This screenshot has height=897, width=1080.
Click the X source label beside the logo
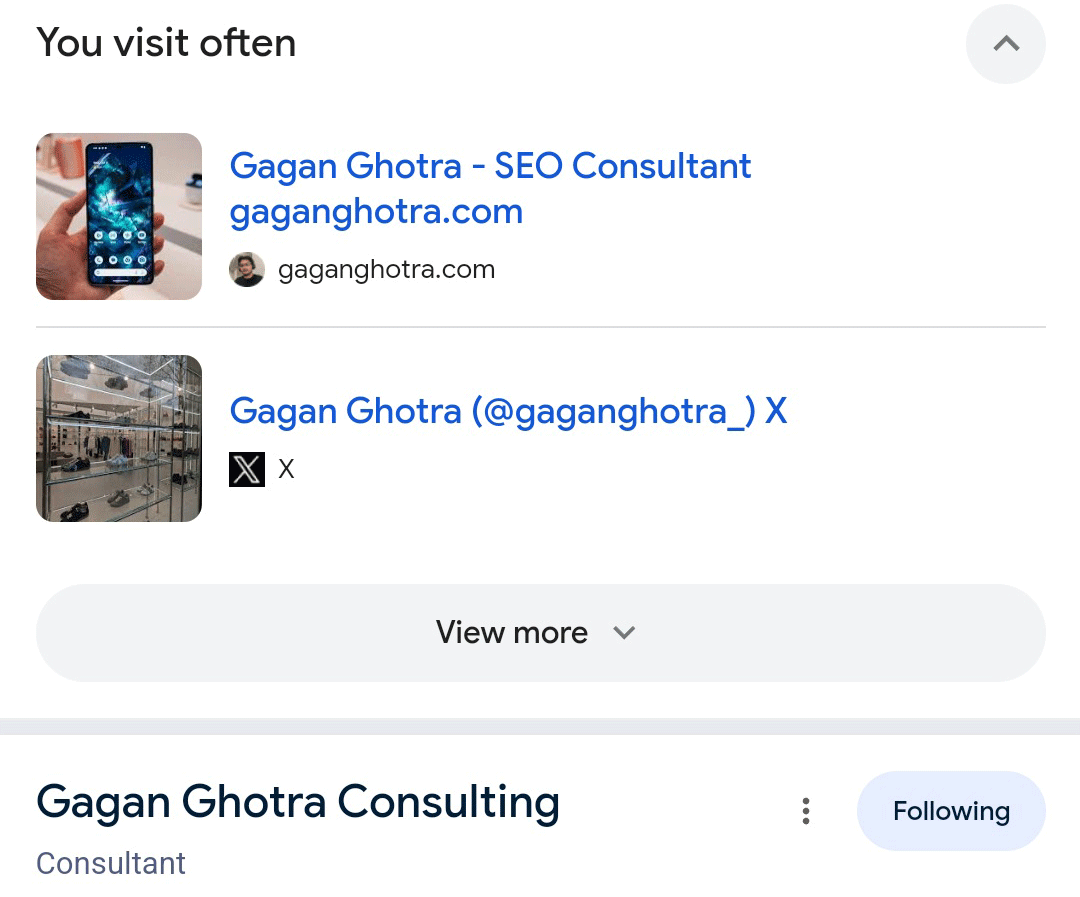coord(286,469)
